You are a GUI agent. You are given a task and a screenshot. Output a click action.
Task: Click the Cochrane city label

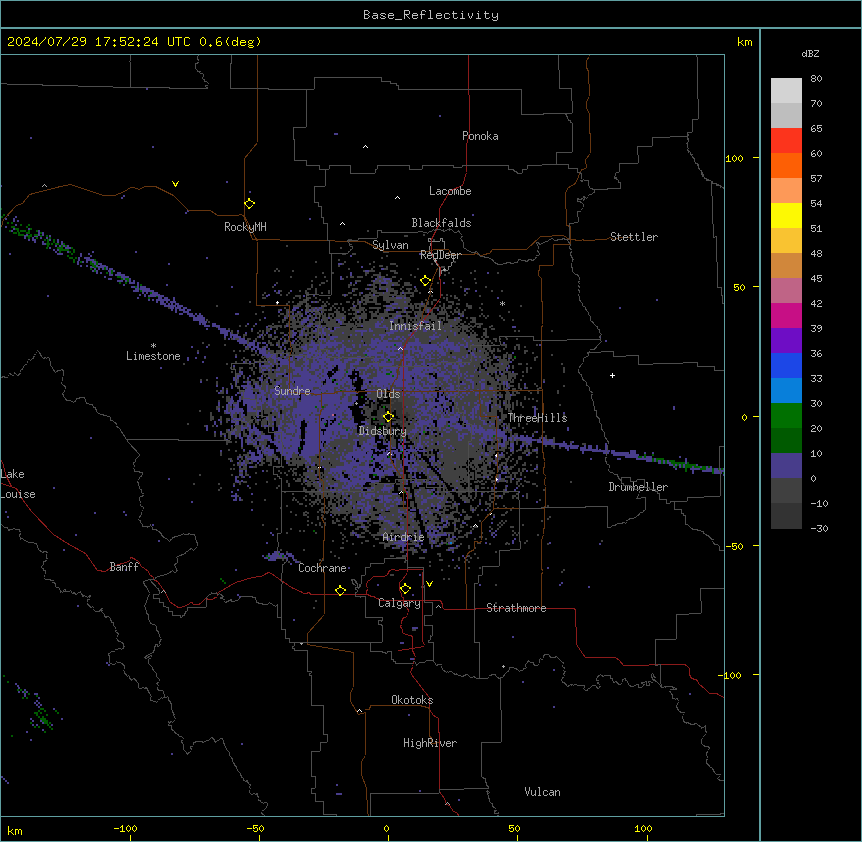[x=322, y=568]
